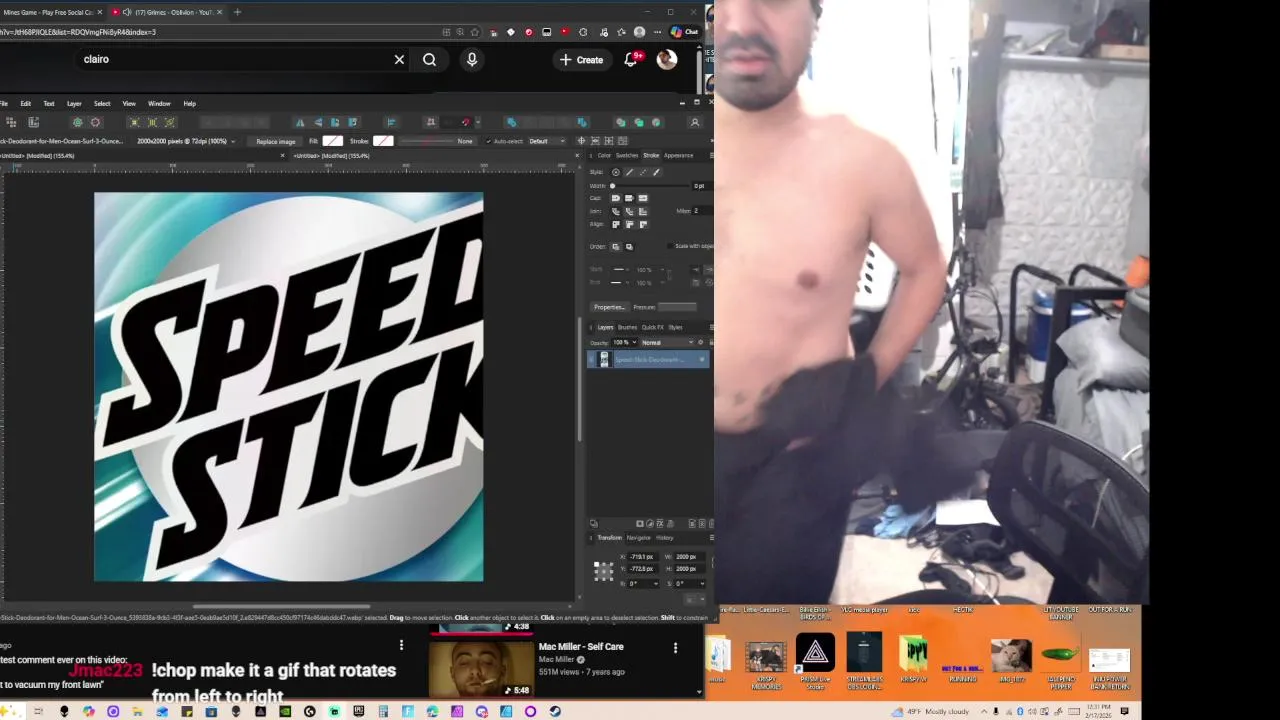Open the Window menu in Affinity
Viewport: 1280px width, 720px height.
tap(159, 104)
